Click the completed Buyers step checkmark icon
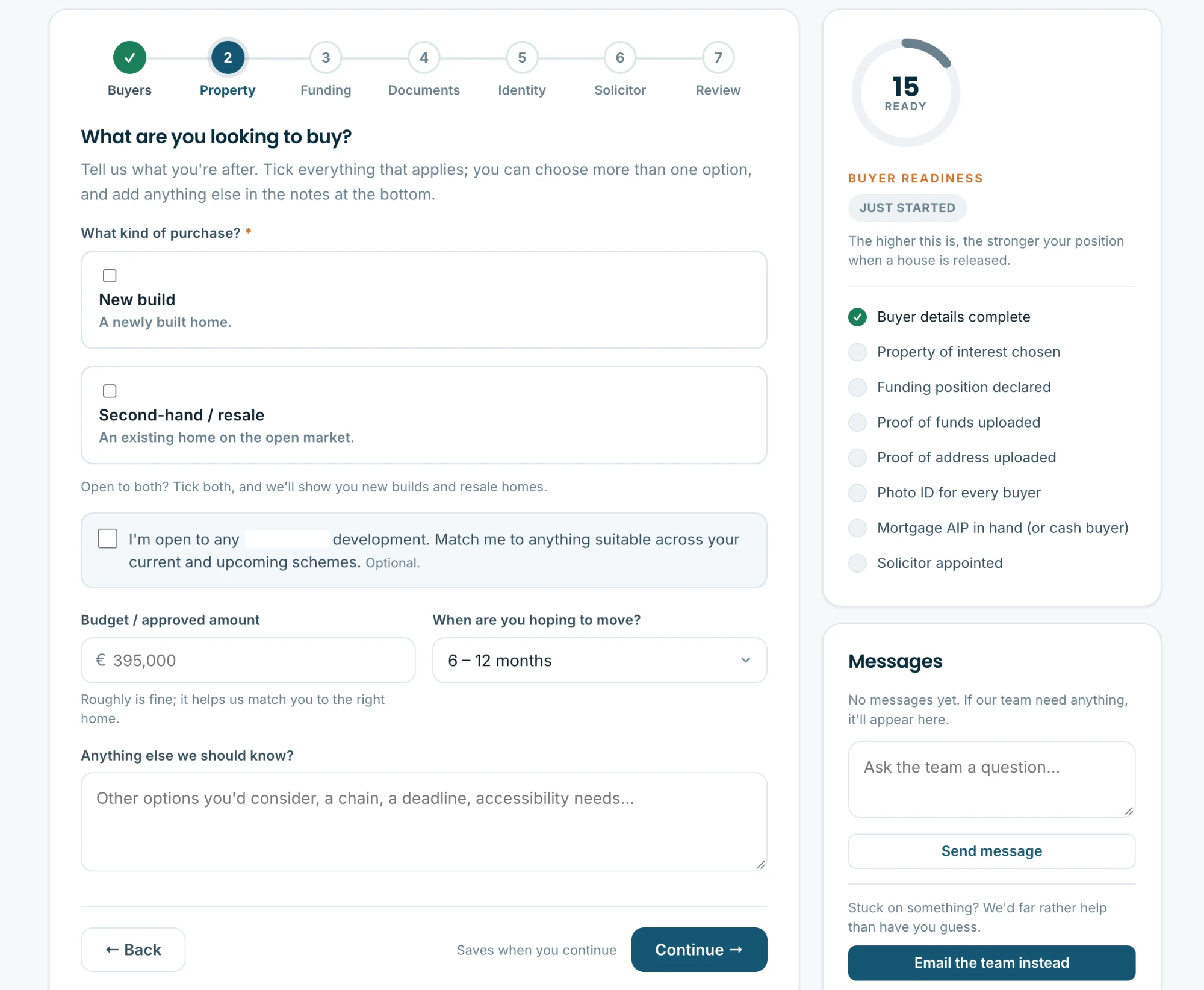This screenshot has height=990, width=1204. click(129, 58)
